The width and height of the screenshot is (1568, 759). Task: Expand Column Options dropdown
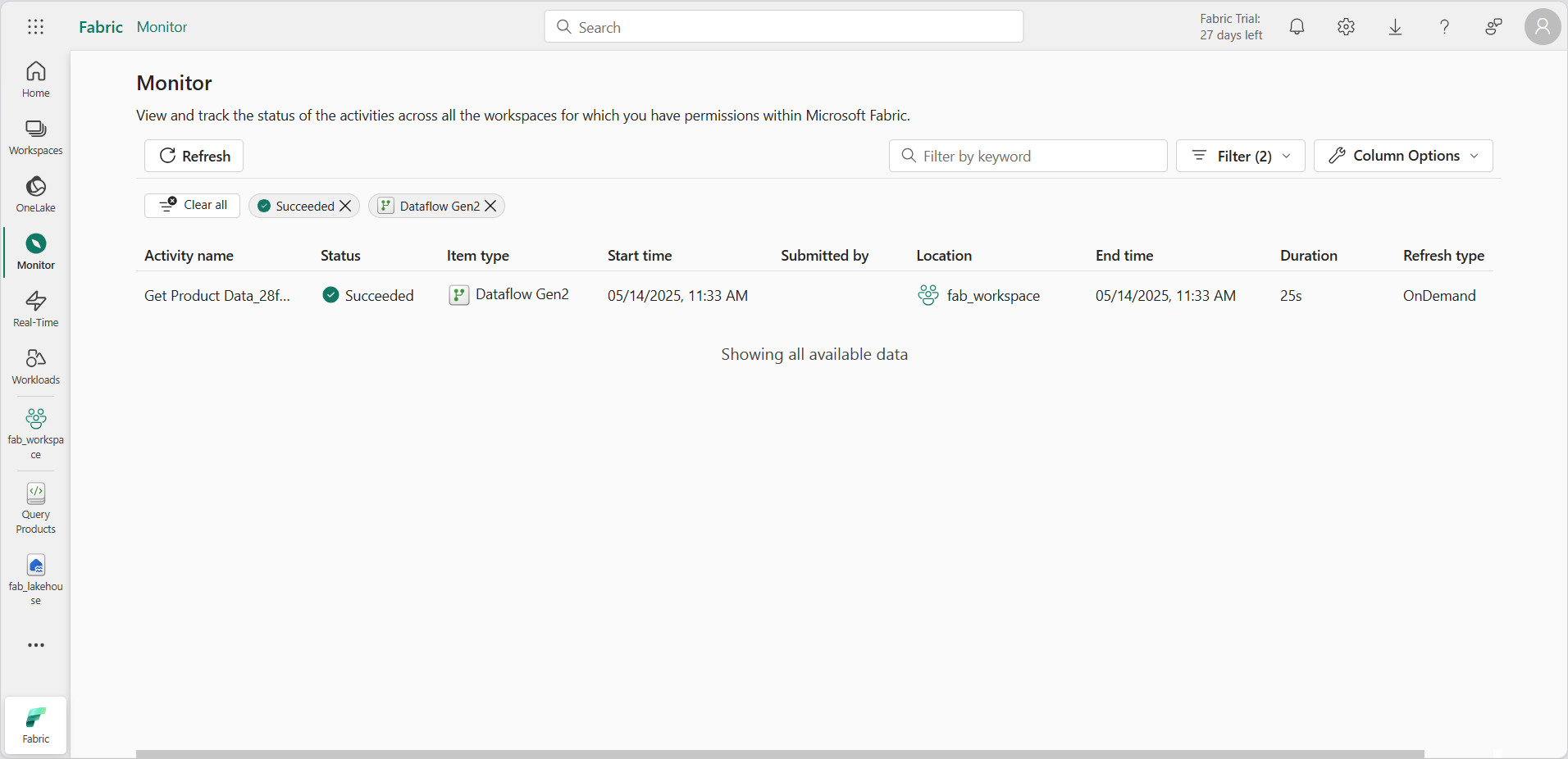click(1403, 156)
